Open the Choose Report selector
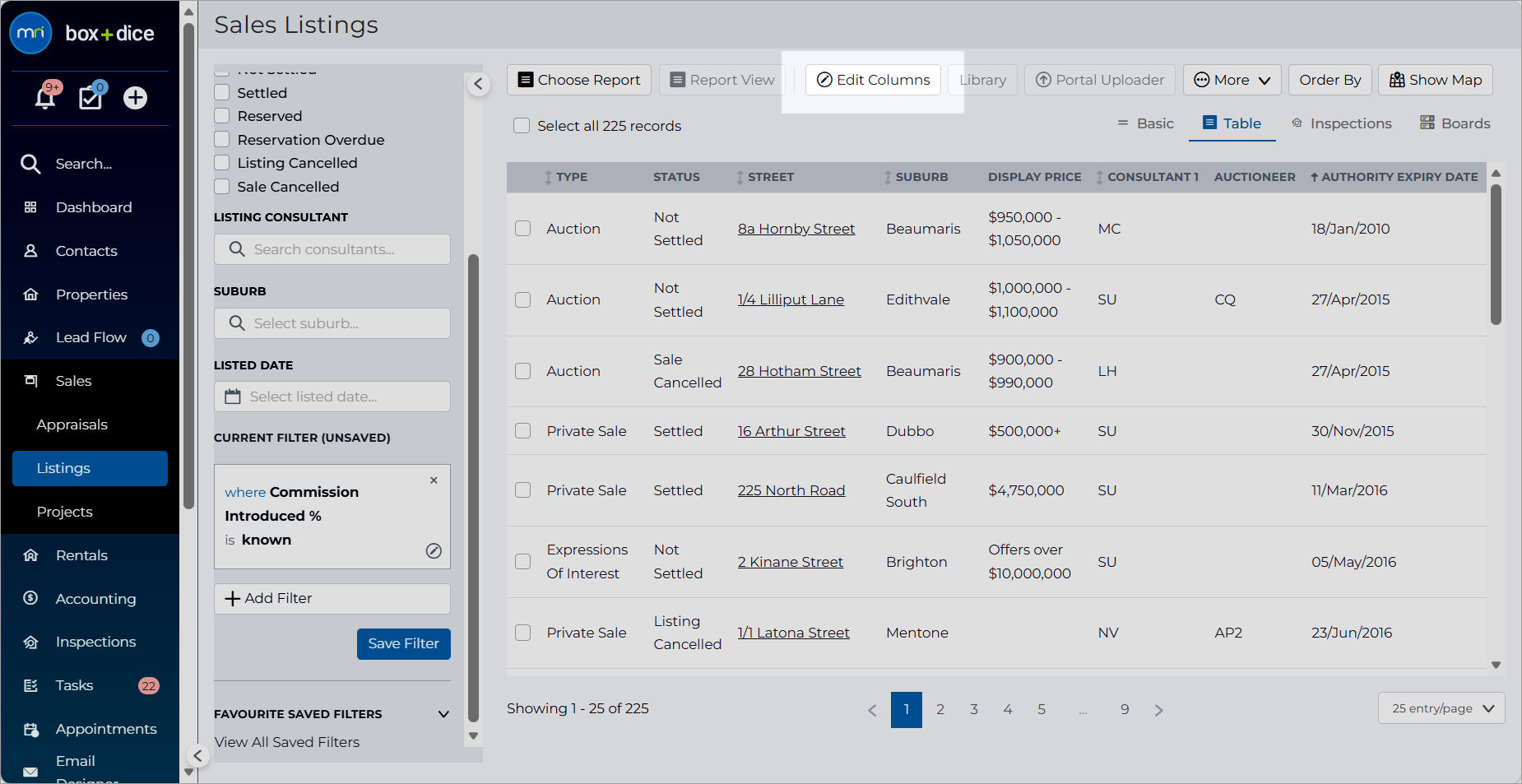 pos(579,80)
